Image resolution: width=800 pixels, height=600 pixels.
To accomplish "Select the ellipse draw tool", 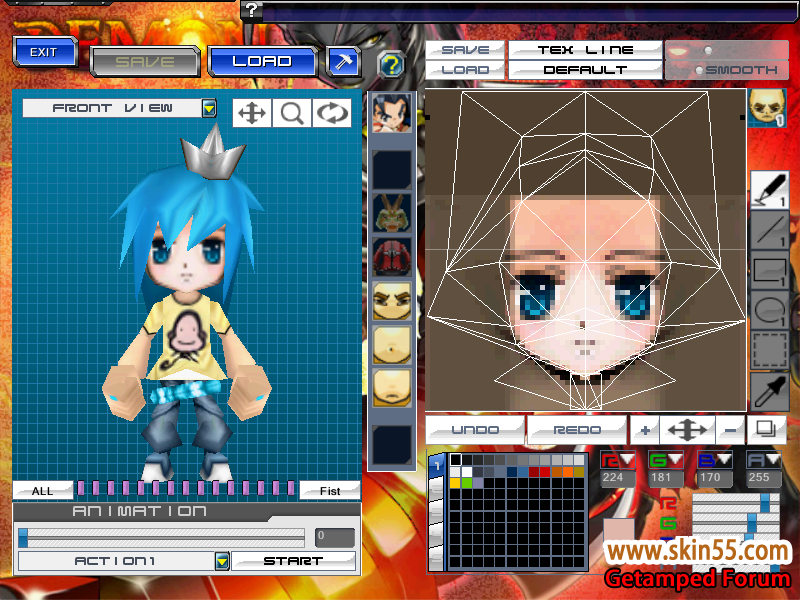I will coord(769,311).
